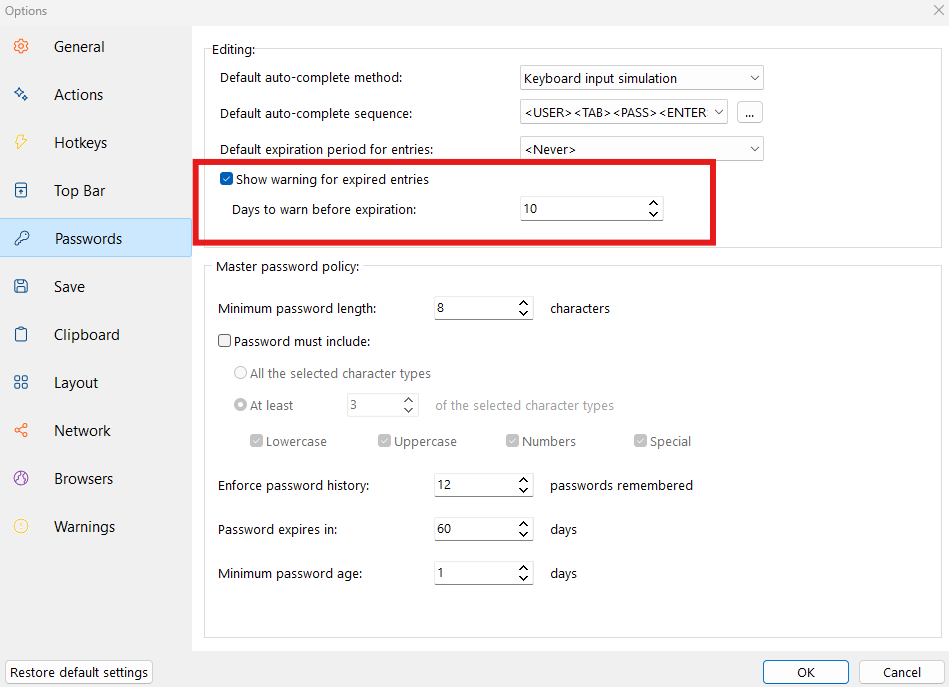Open the General settings section
The image size is (949, 687).
point(96,47)
